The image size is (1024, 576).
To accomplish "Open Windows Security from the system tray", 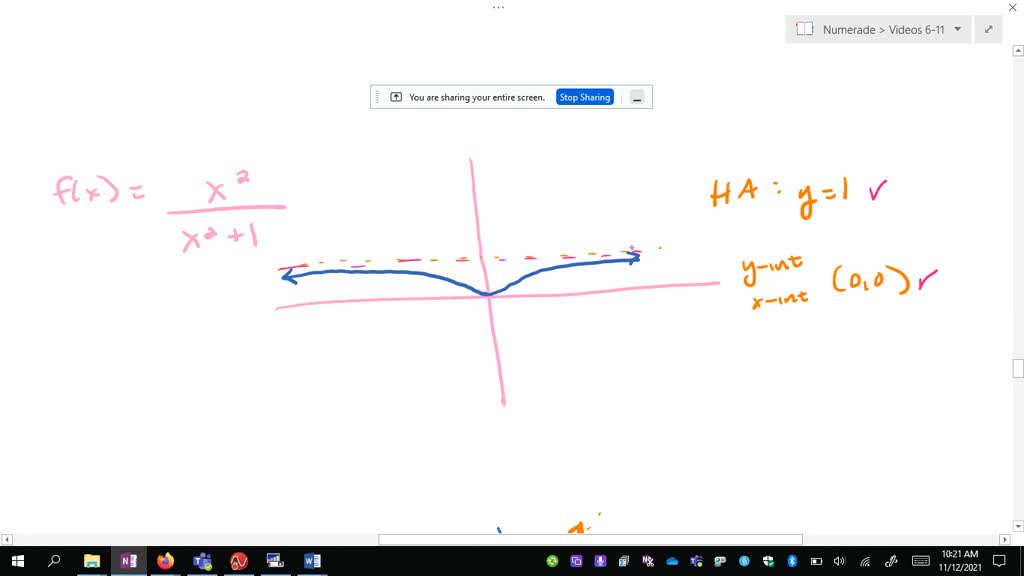I will (768, 561).
